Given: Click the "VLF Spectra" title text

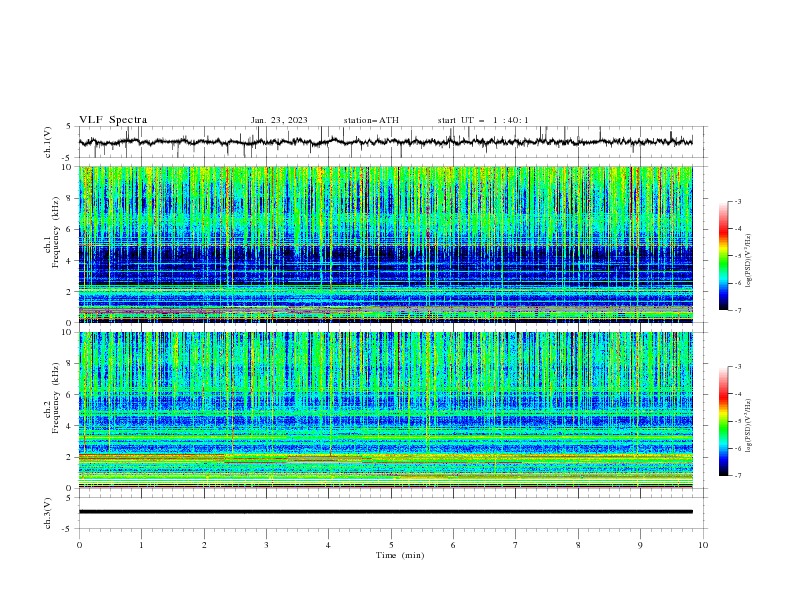Looking at the screenshot, I should (x=113, y=120).
